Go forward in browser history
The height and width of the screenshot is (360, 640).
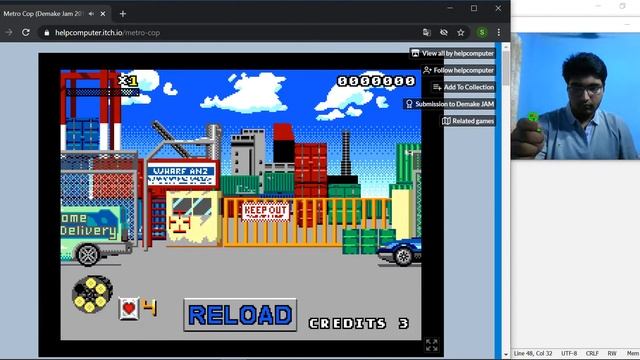(x=9, y=32)
